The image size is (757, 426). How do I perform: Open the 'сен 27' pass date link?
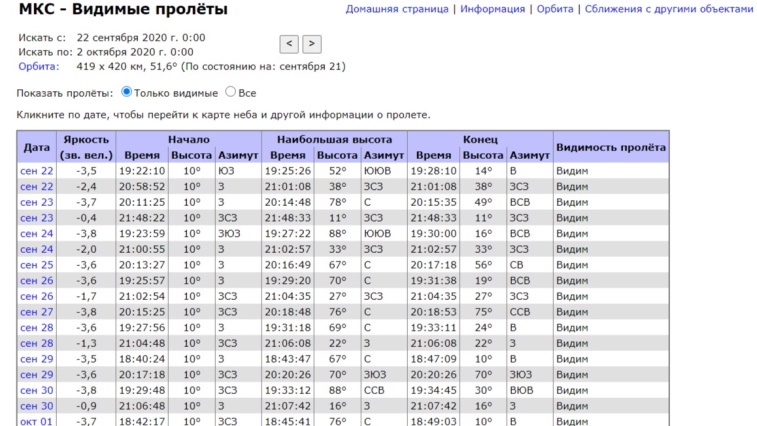click(x=37, y=312)
